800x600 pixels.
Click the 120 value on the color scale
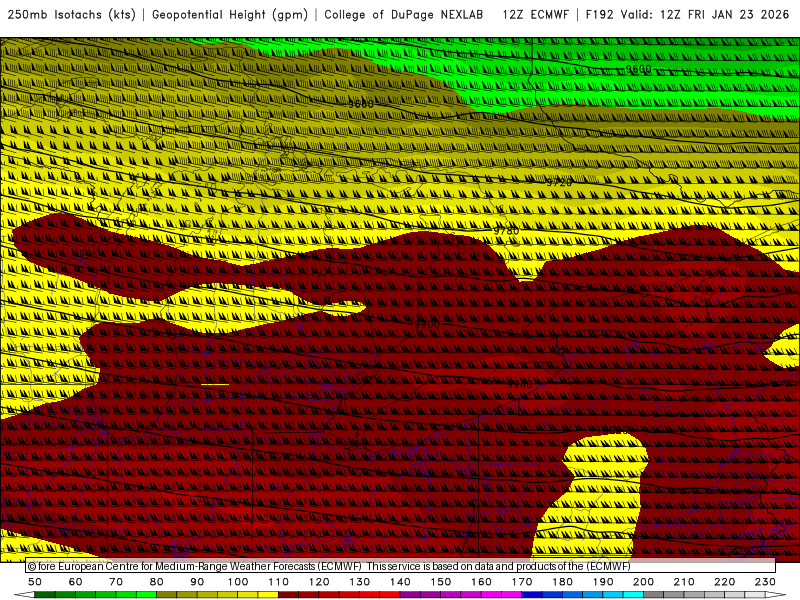319,582
